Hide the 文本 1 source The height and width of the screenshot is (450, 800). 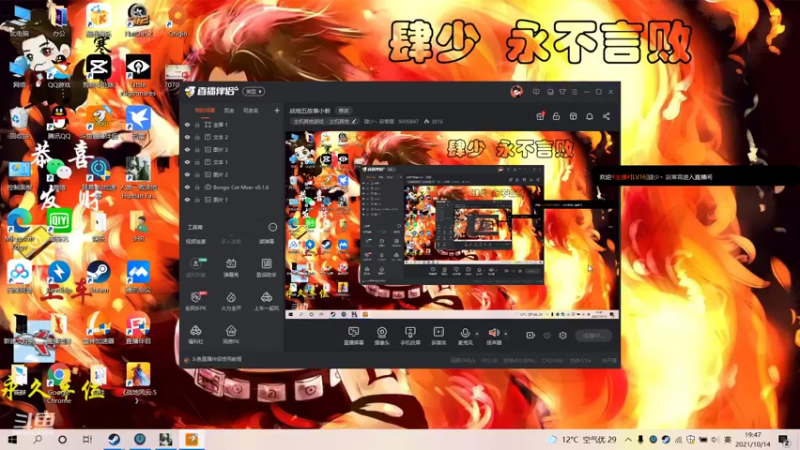click(x=187, y=162)
